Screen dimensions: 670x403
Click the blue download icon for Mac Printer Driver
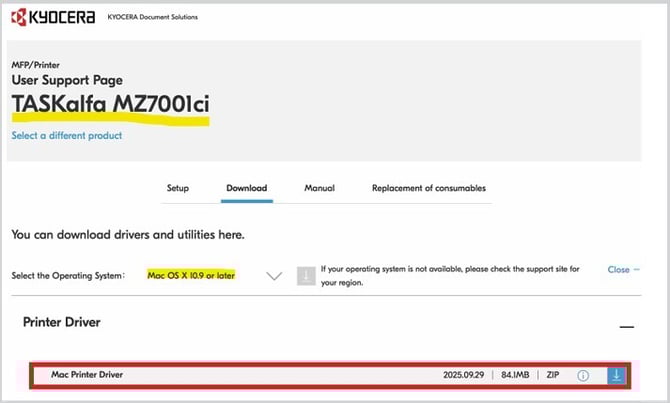617,375
